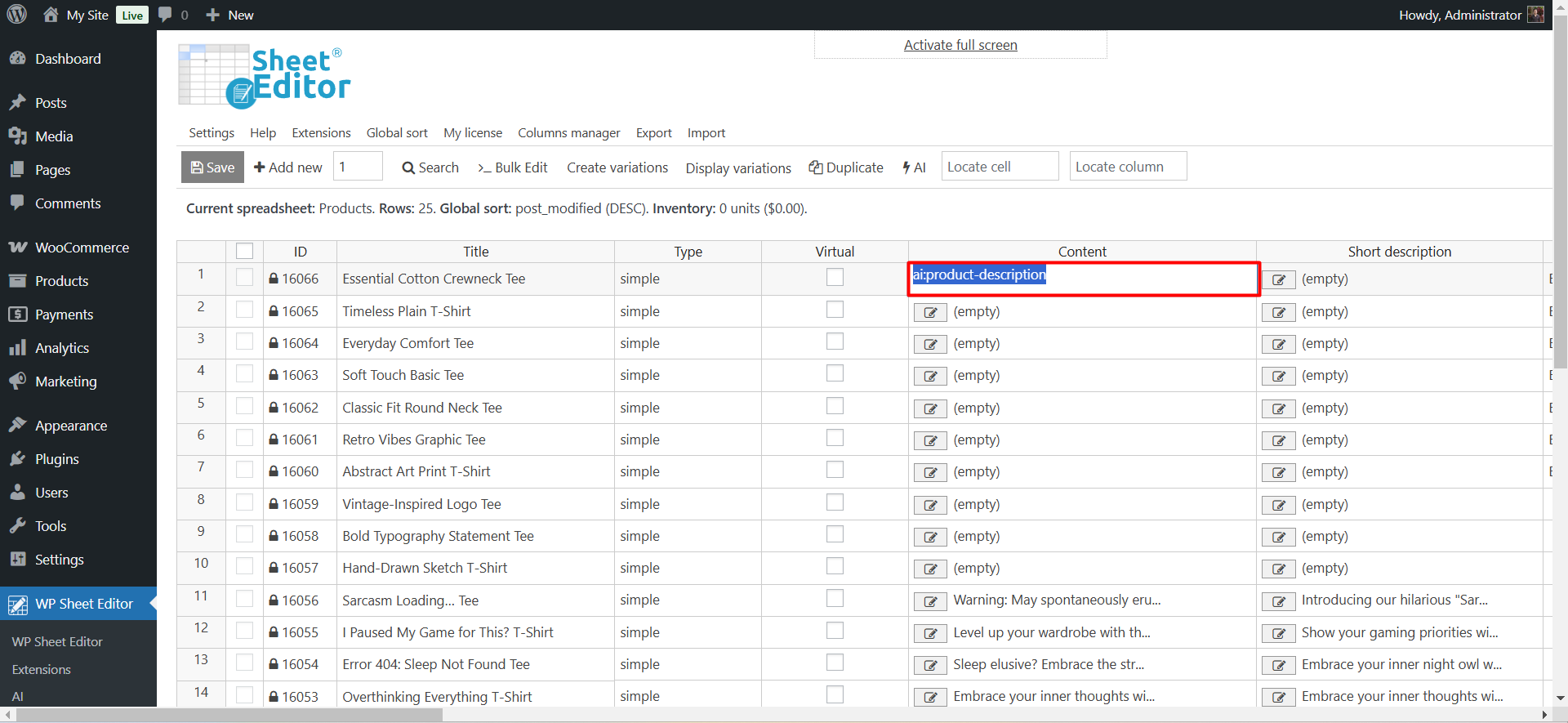Viewport: 1568px width, 723px height.
Task: Open the comments bubble in the admin bar
Action: pyautogui.click(x=173, y=15)
